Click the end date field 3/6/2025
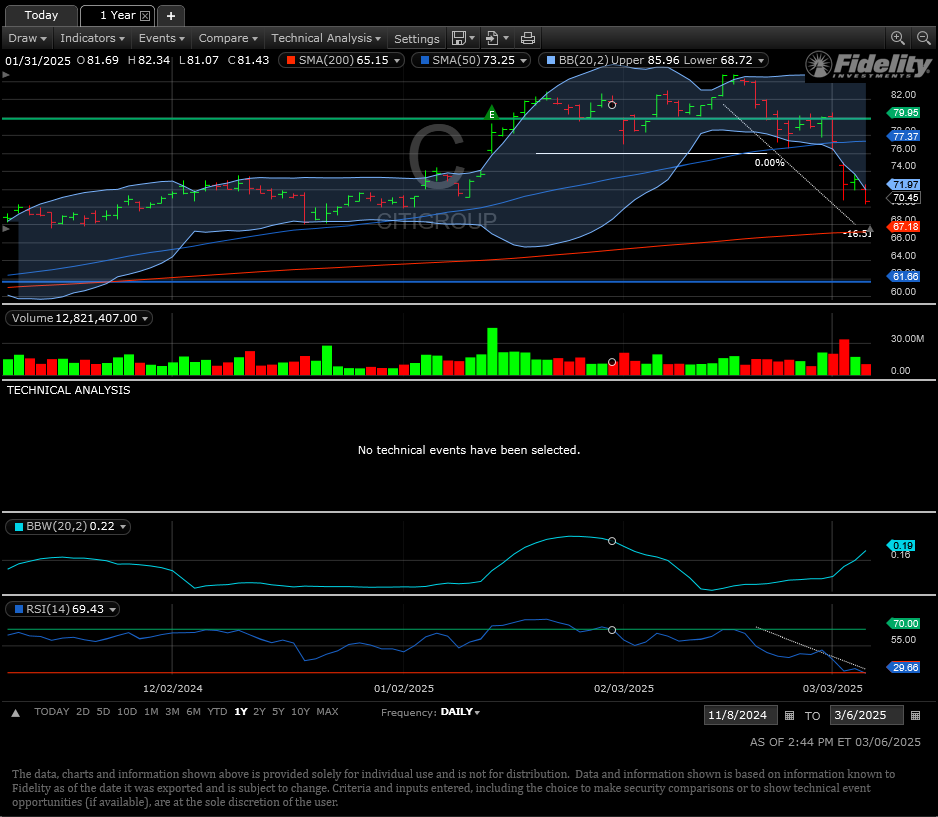The image size is (938, 817). tap(866, 715)
